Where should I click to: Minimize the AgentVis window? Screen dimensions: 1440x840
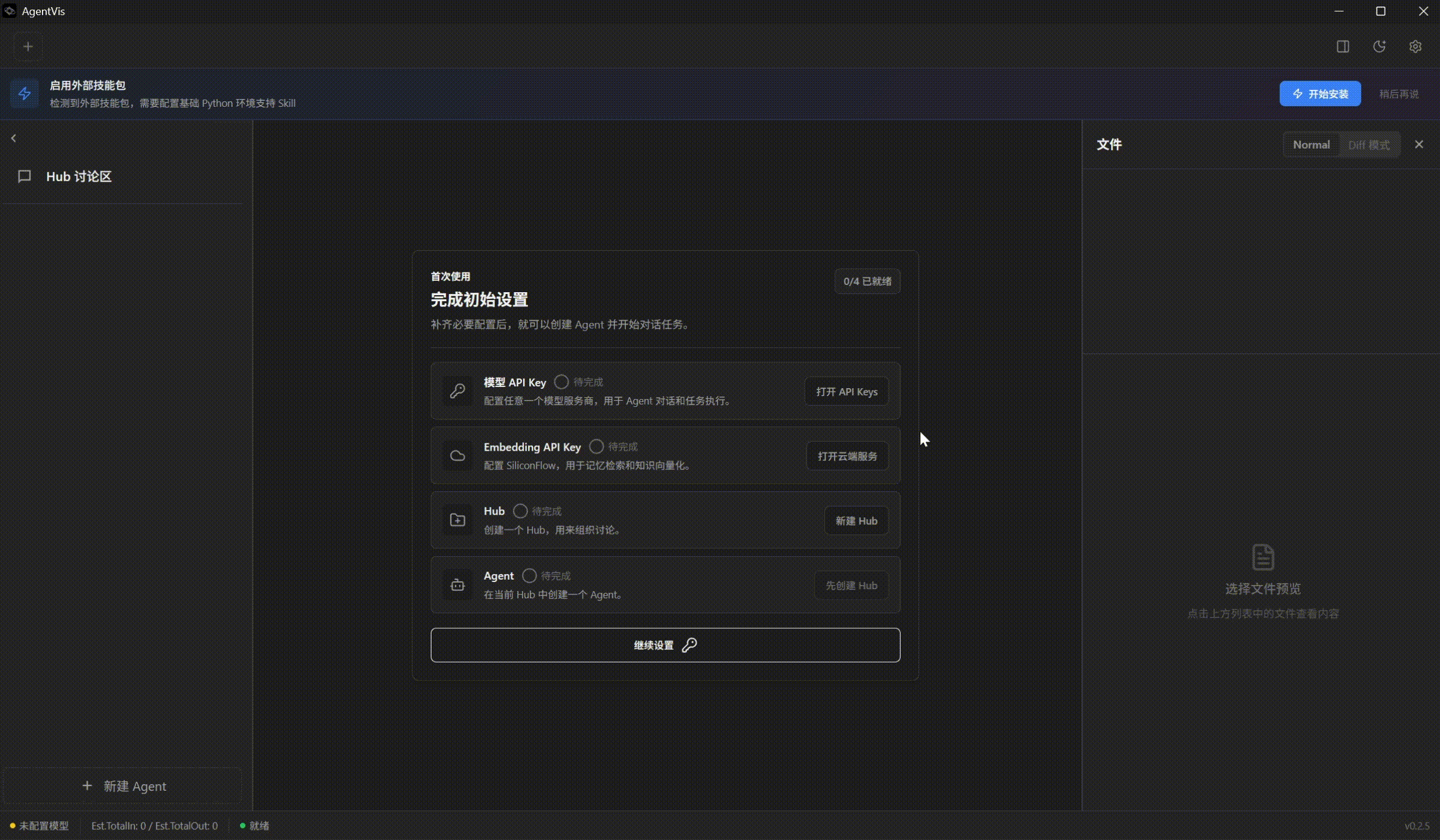[x=1339, y=11]
